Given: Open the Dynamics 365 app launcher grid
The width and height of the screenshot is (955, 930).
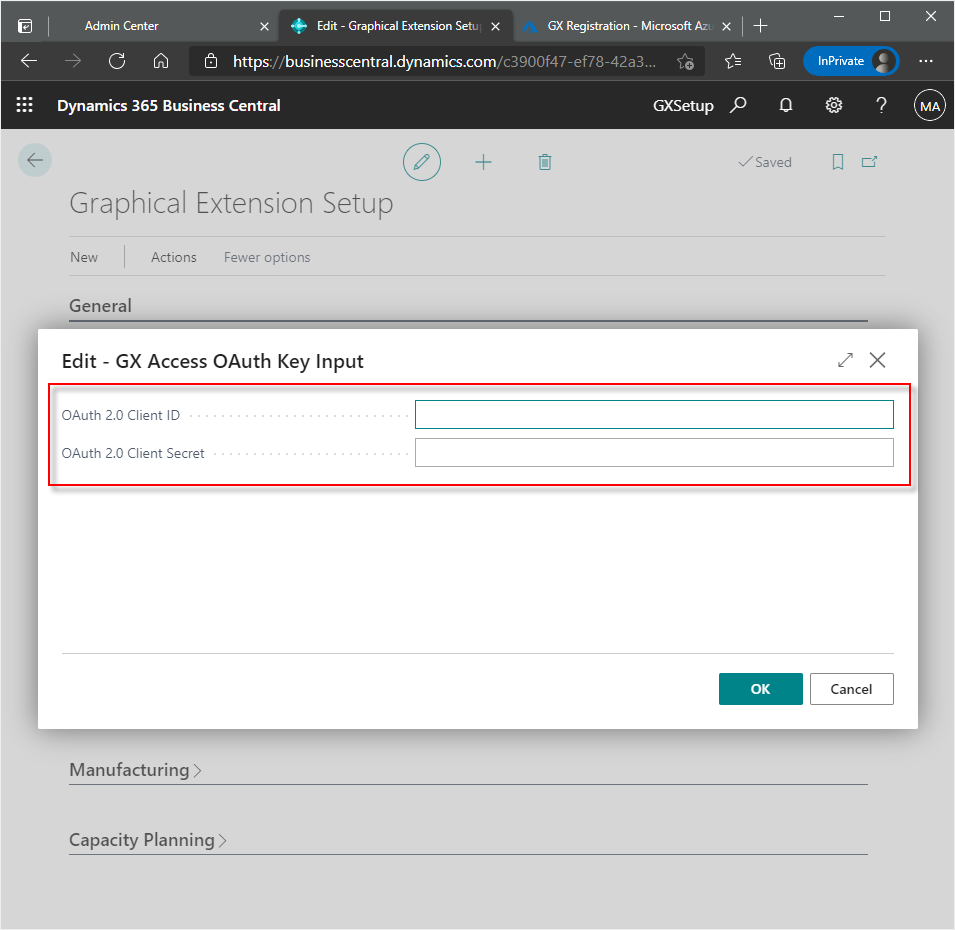Looking at the screenshot, I should coord(24,104).
